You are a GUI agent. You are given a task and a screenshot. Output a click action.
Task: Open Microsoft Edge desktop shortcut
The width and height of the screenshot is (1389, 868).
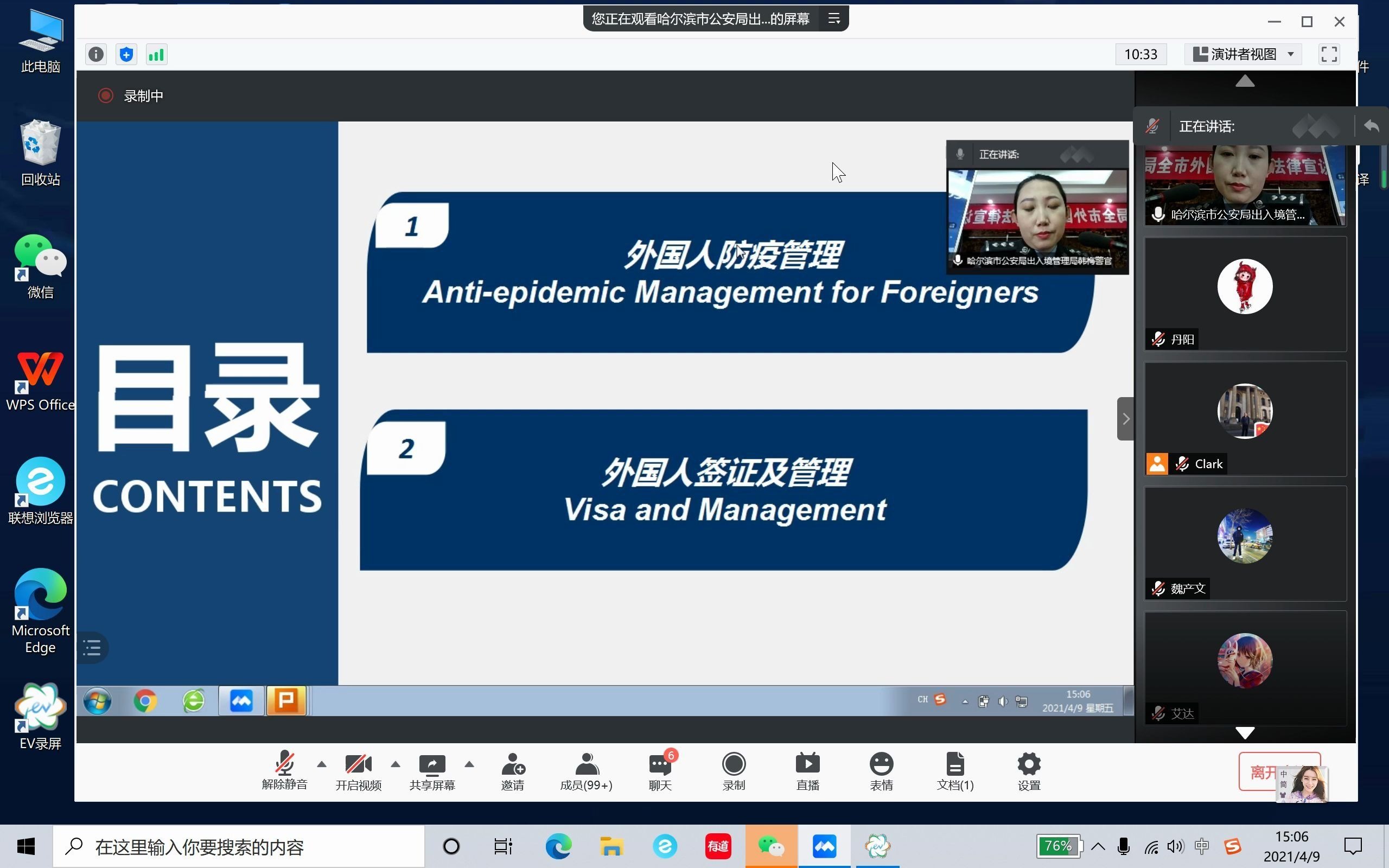coord(40,611)
